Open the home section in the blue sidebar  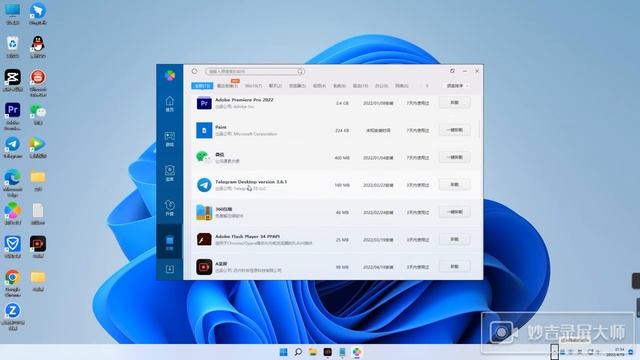[x=170, y=104]
